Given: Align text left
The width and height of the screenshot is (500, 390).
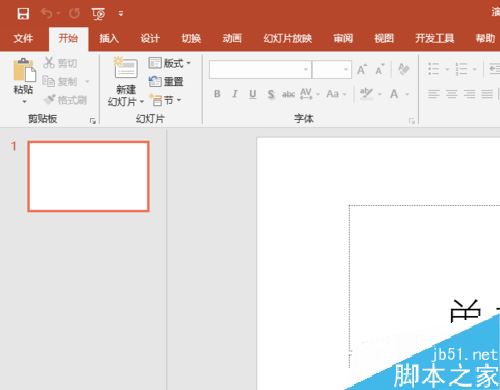Looking at the screenshot, I should pos(434,94).
